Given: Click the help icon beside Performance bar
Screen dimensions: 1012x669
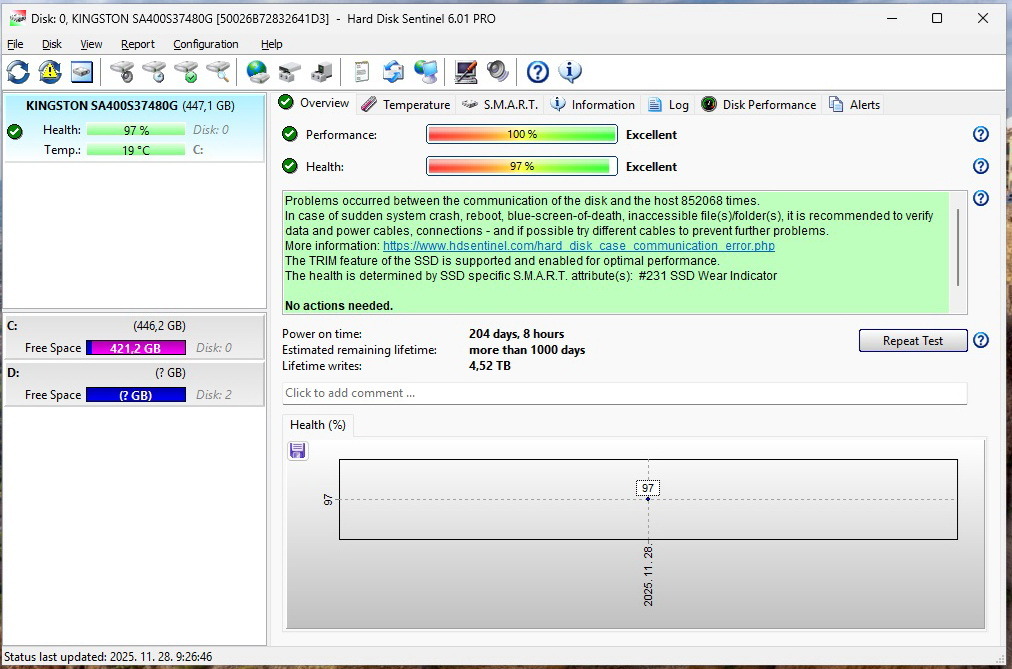Looking at the screenshot, I should coord(980,134).
